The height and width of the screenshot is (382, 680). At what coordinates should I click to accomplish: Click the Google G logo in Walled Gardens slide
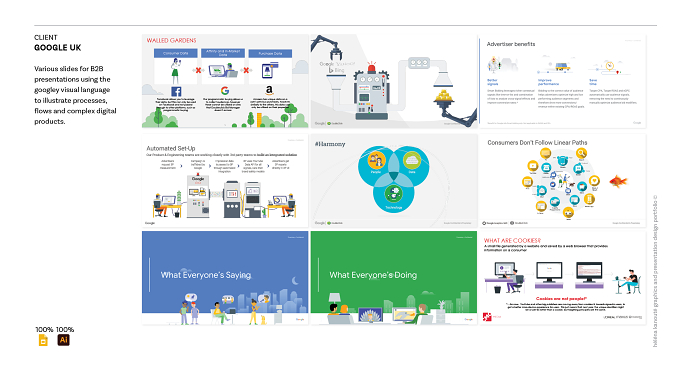225,91
